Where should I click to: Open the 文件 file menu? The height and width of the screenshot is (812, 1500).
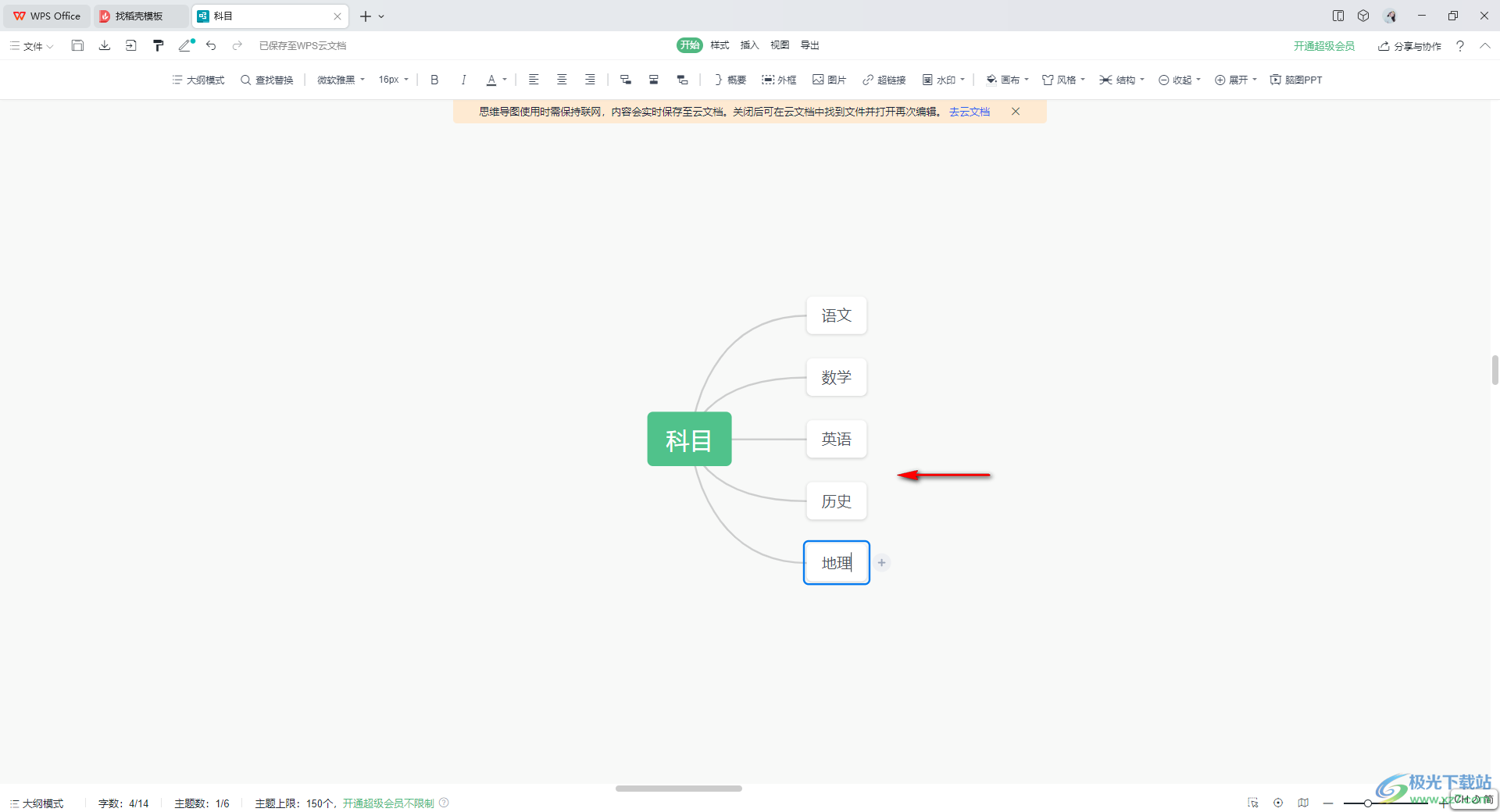(x=32, y=46)
